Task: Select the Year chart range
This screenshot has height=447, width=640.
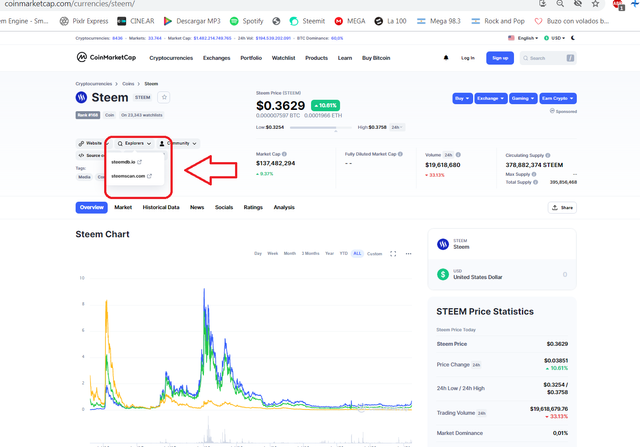Action: point(329,254)
